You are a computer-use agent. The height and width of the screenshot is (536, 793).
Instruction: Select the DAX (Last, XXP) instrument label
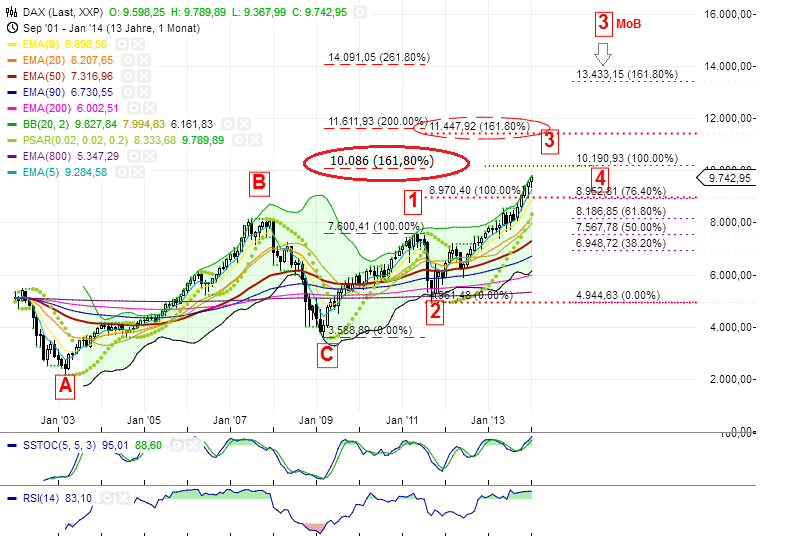(63, 12)
